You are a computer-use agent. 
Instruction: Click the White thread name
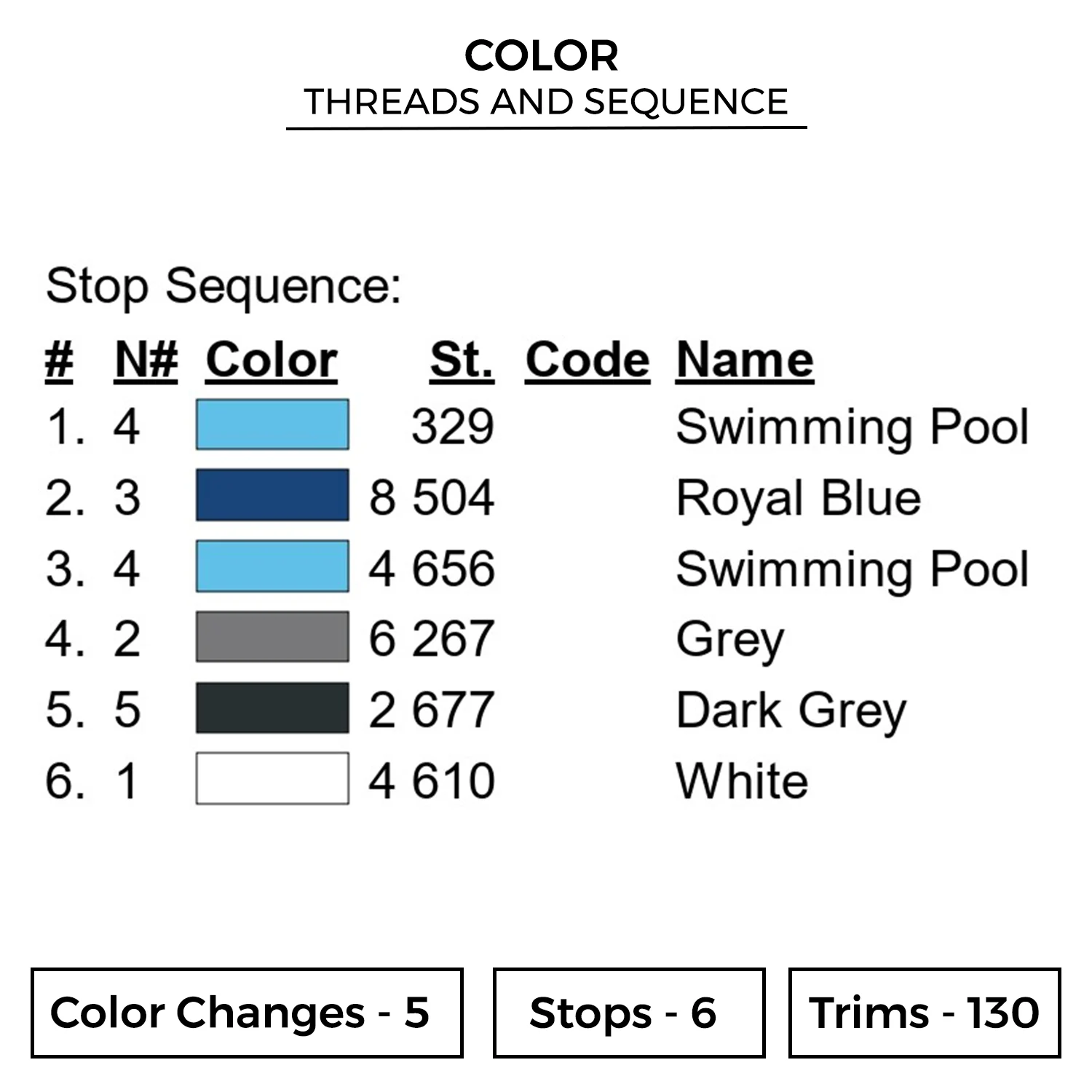tap(742, 780)
